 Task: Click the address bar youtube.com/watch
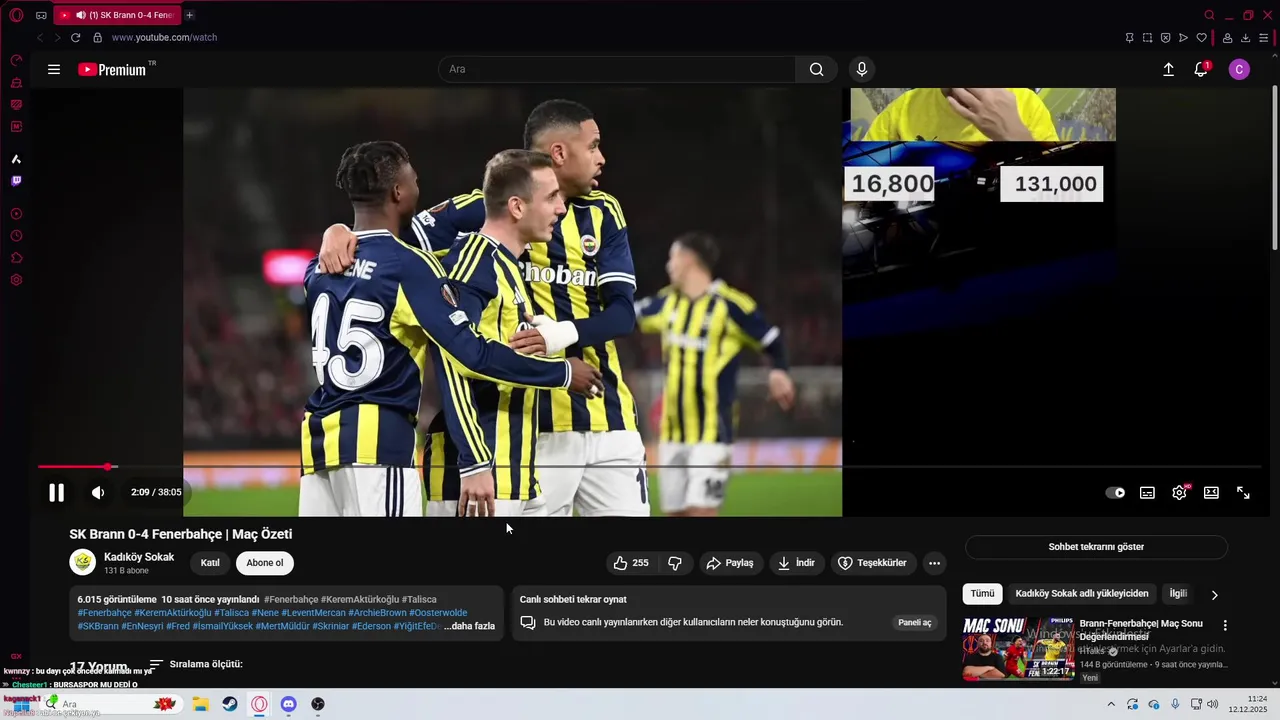(164, 37)
